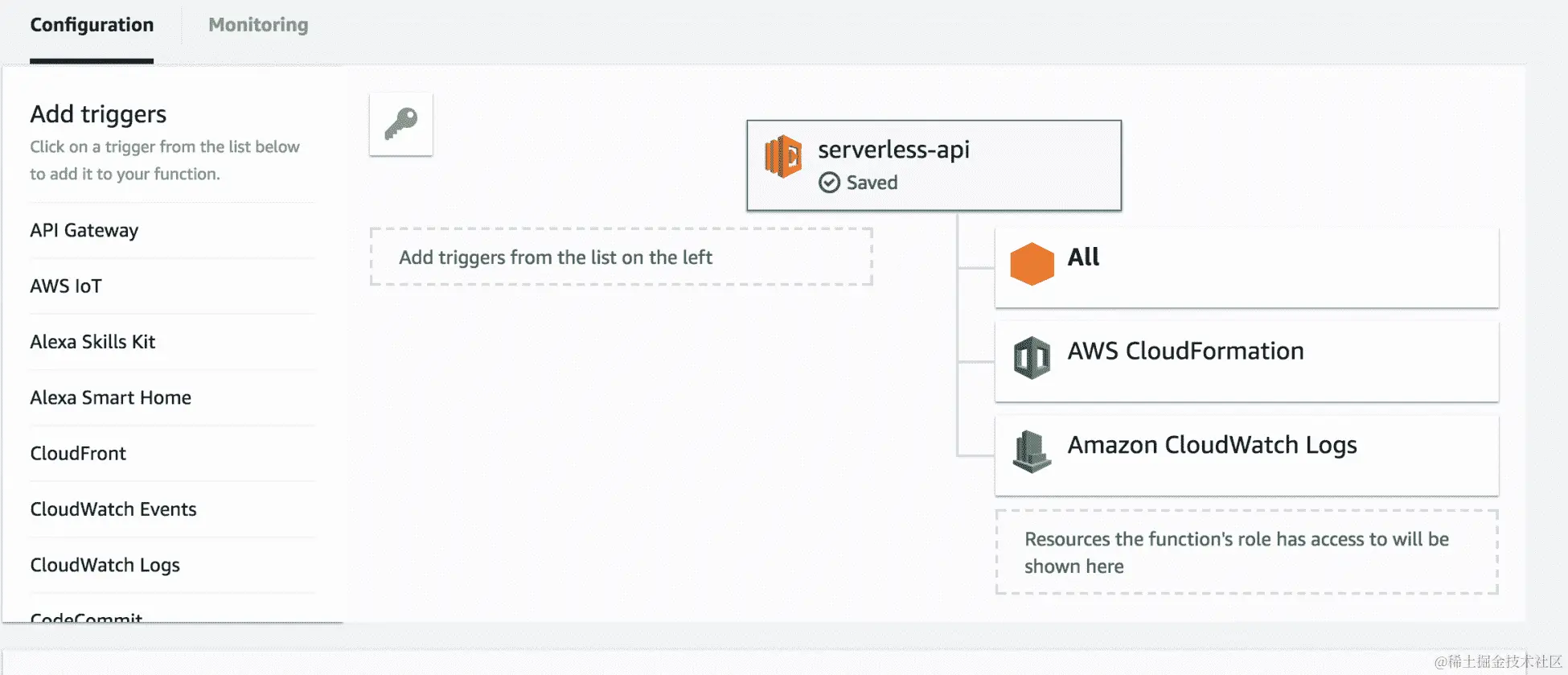Click the AWS CloudFormation service icon
Viewport: 1568px width, 675px height.
pos(1032,358)
